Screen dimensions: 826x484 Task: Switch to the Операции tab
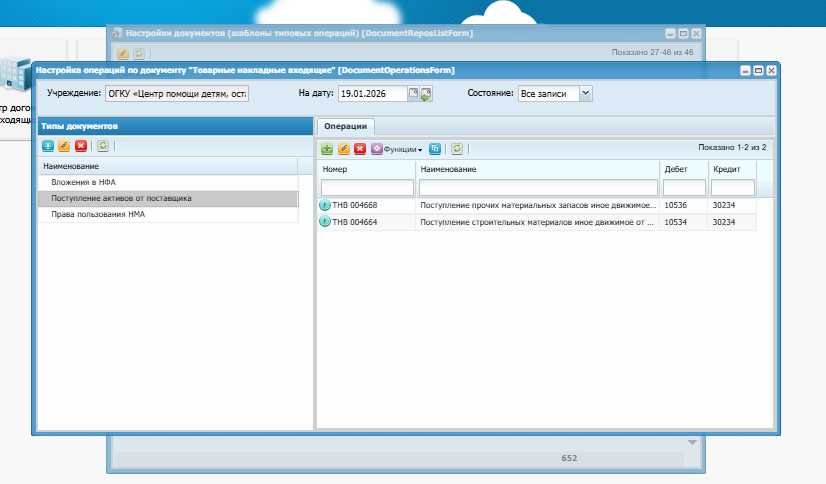click(x=346, y=126)
